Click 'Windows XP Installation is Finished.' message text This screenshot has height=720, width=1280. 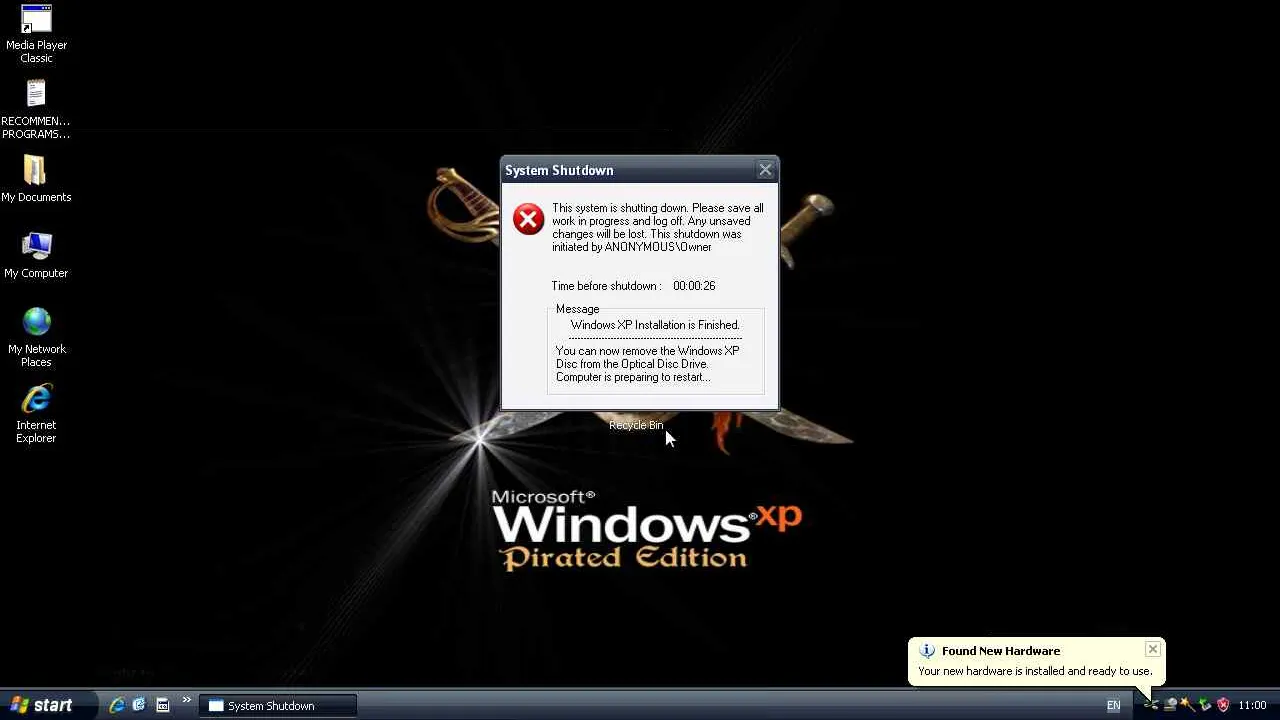tap(655, 325)
